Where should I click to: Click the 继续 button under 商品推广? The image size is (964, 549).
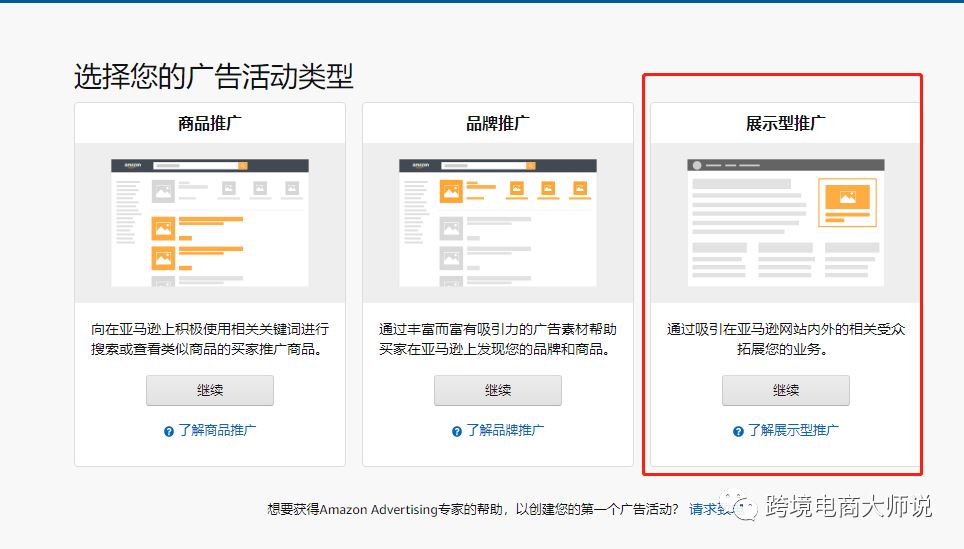210,390
